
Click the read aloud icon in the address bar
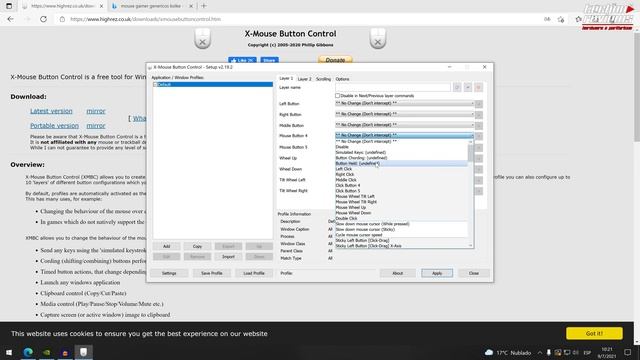click(547, 19)
